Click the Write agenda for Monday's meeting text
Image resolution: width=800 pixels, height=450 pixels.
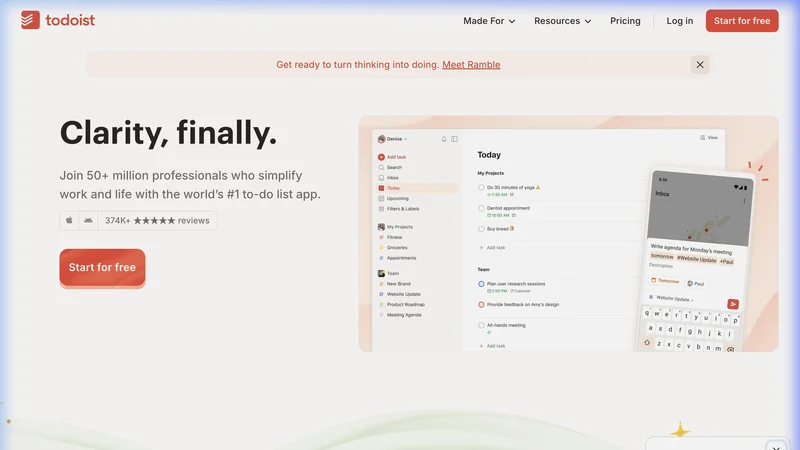691,249
